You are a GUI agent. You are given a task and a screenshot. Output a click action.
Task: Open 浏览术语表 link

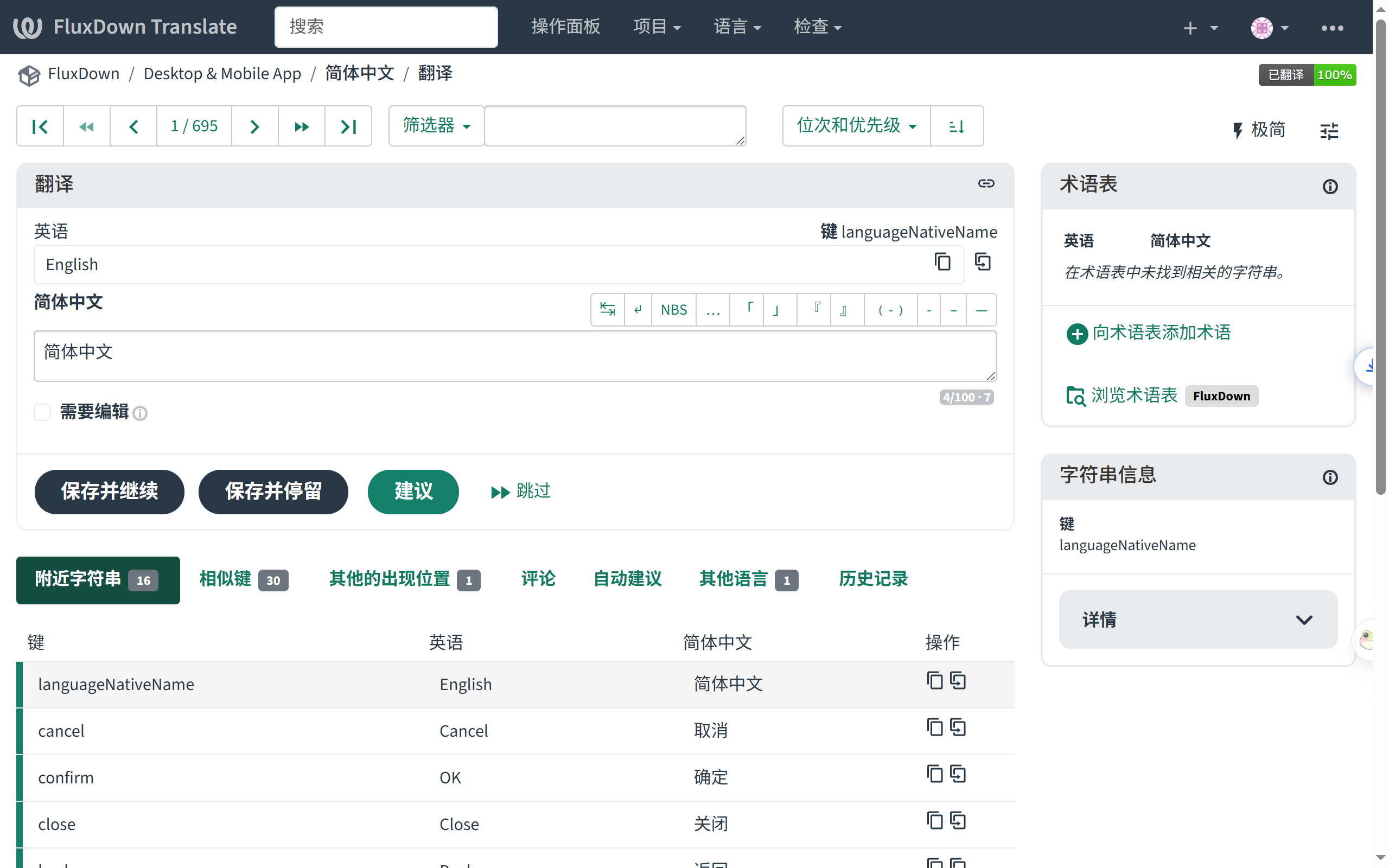pos(1122,395)
